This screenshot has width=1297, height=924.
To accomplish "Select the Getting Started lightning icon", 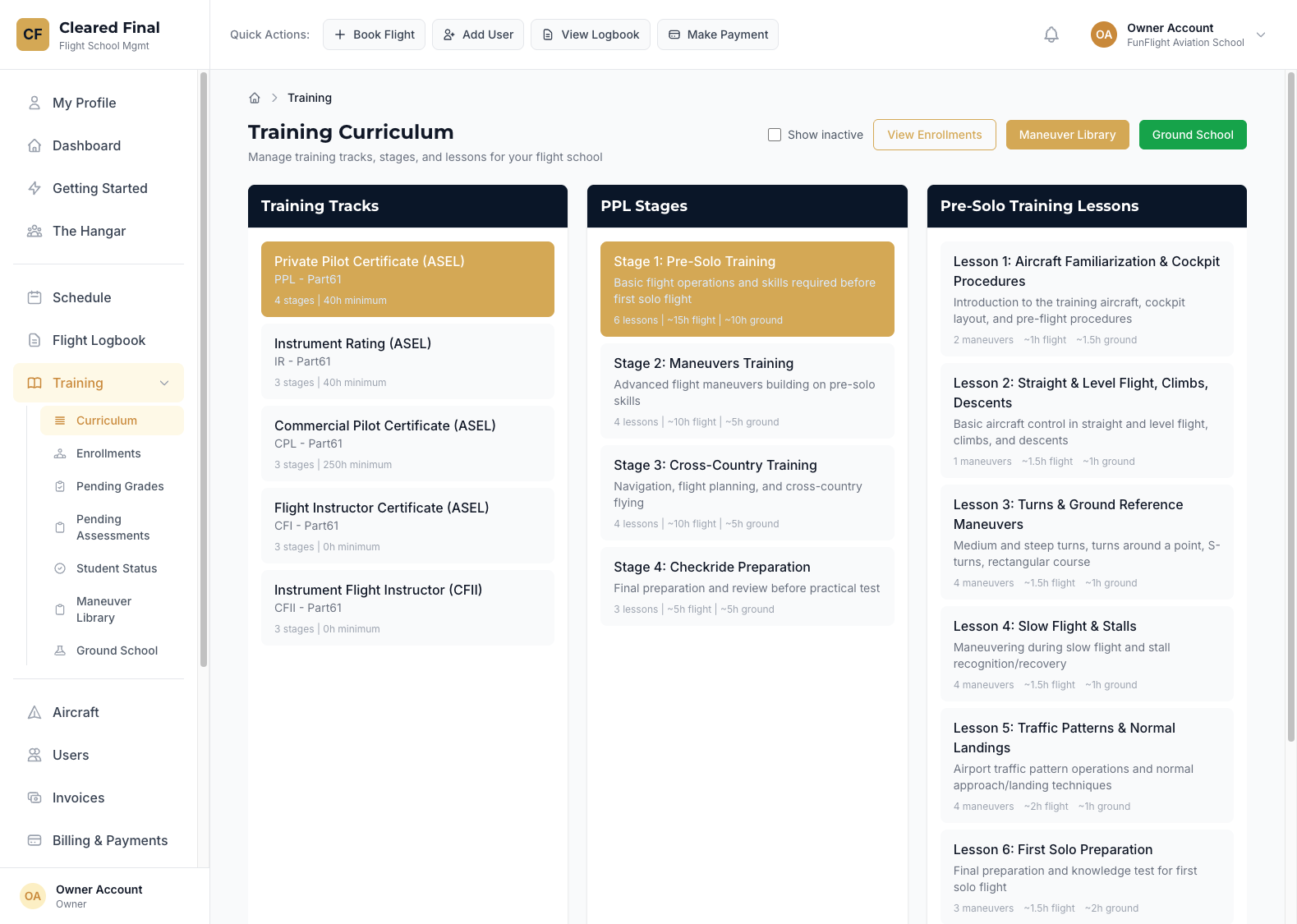I will click(x=34, y=188).
